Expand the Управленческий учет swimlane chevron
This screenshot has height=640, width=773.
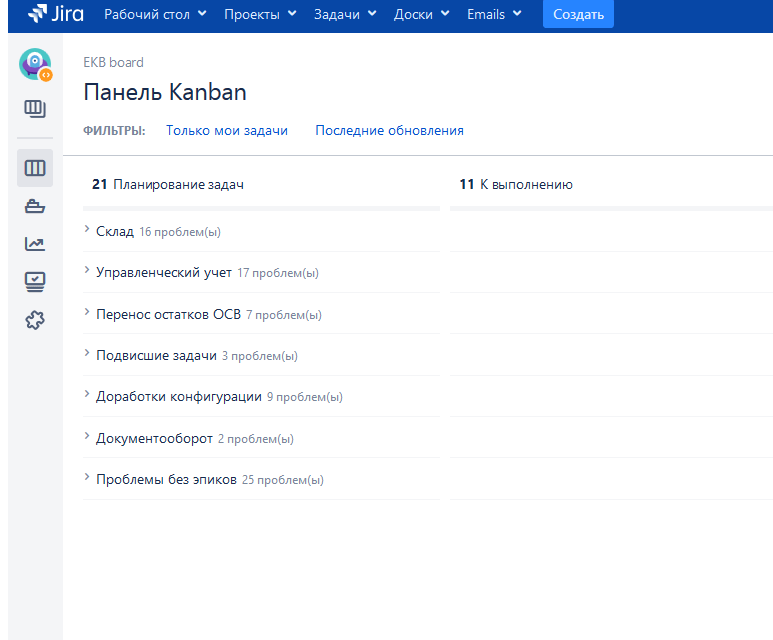[x=87, y=270]
